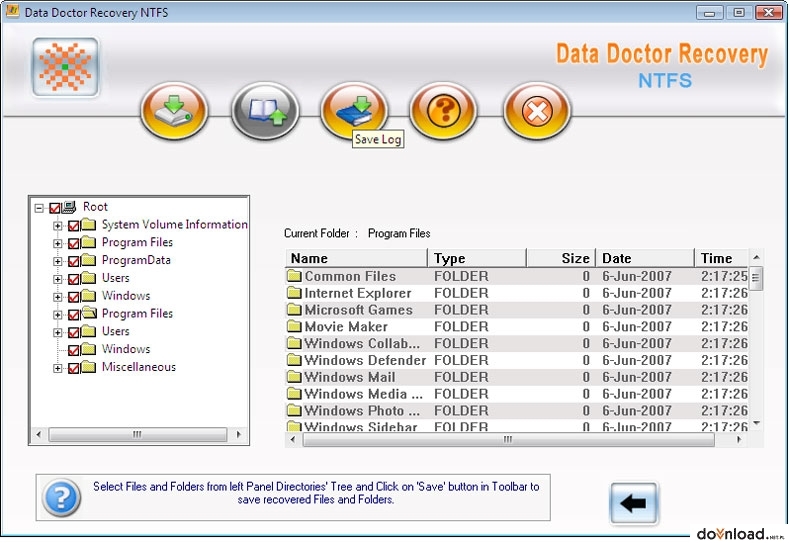
Task: Select the 'Common Files' name cell
Action: (350, 276)
